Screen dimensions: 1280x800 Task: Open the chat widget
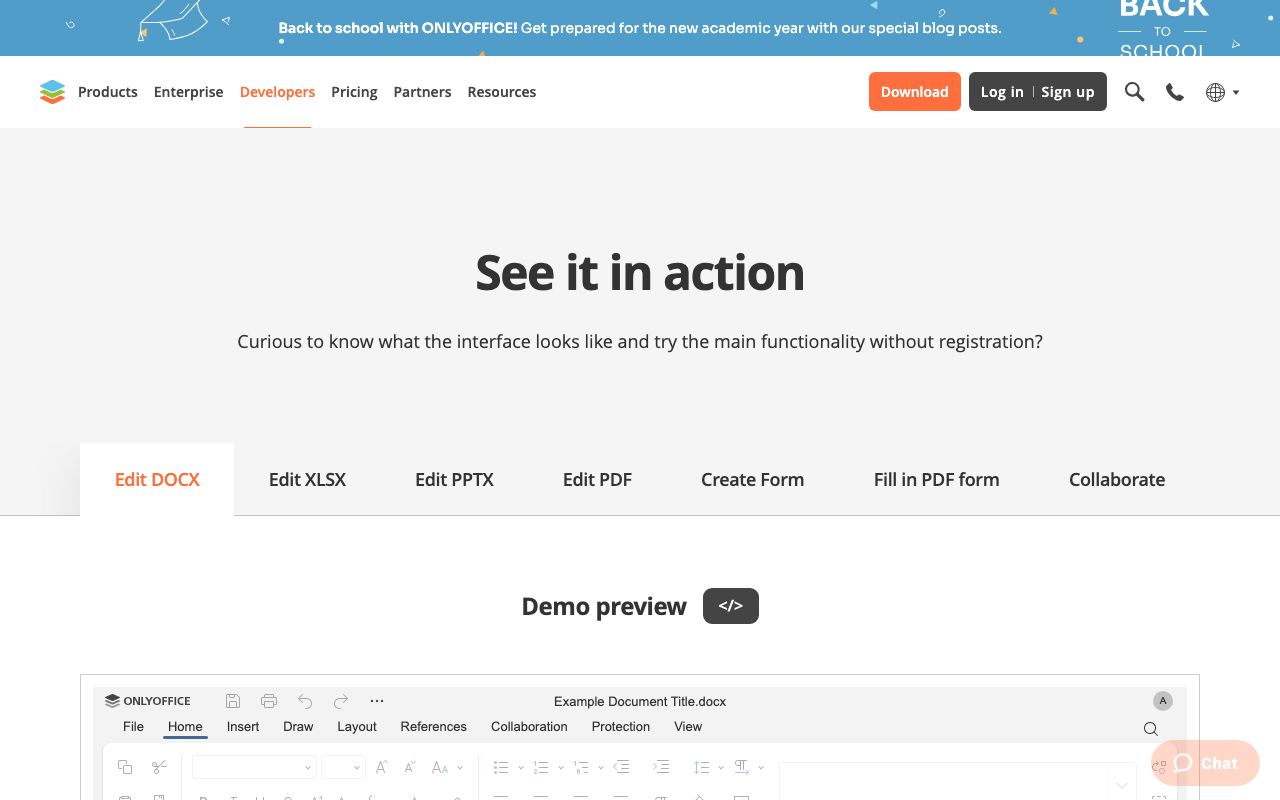click(x=1205, y=763)
